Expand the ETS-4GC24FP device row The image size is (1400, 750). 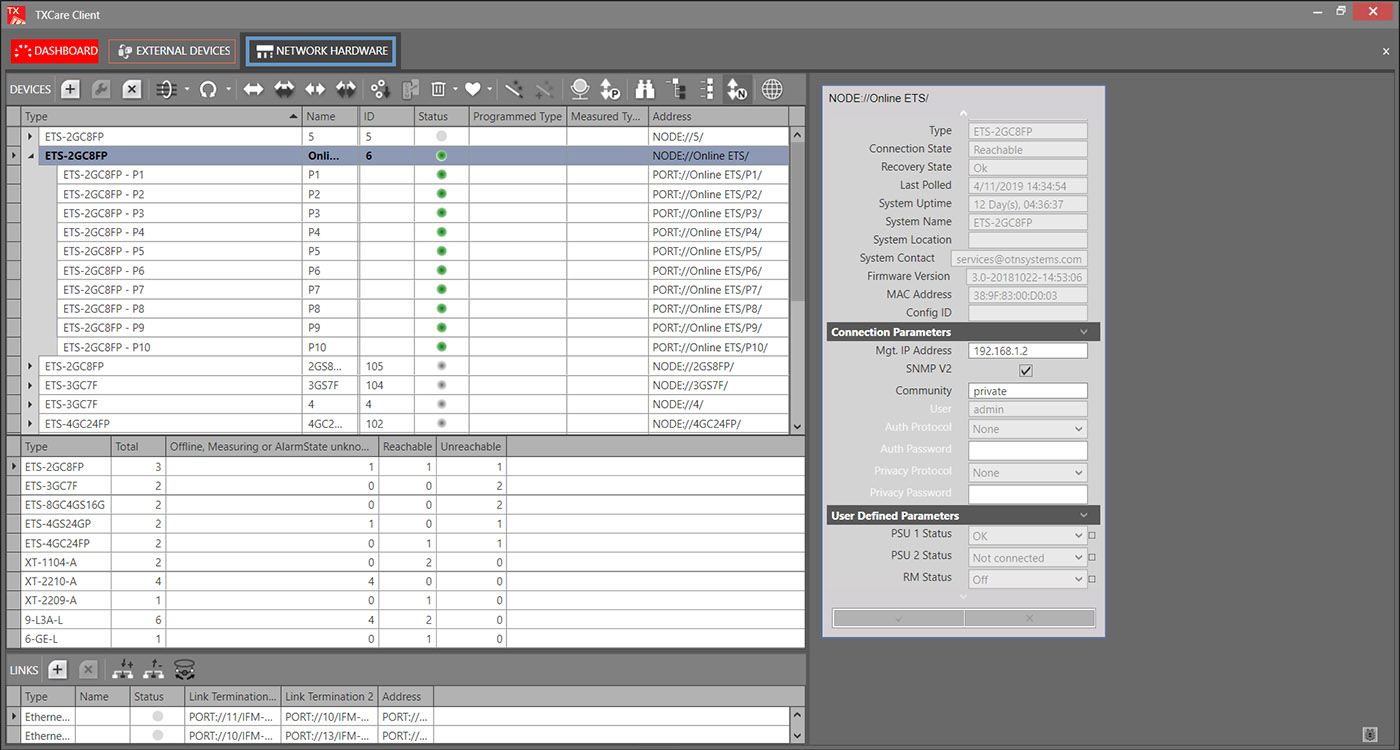[30, 424]
